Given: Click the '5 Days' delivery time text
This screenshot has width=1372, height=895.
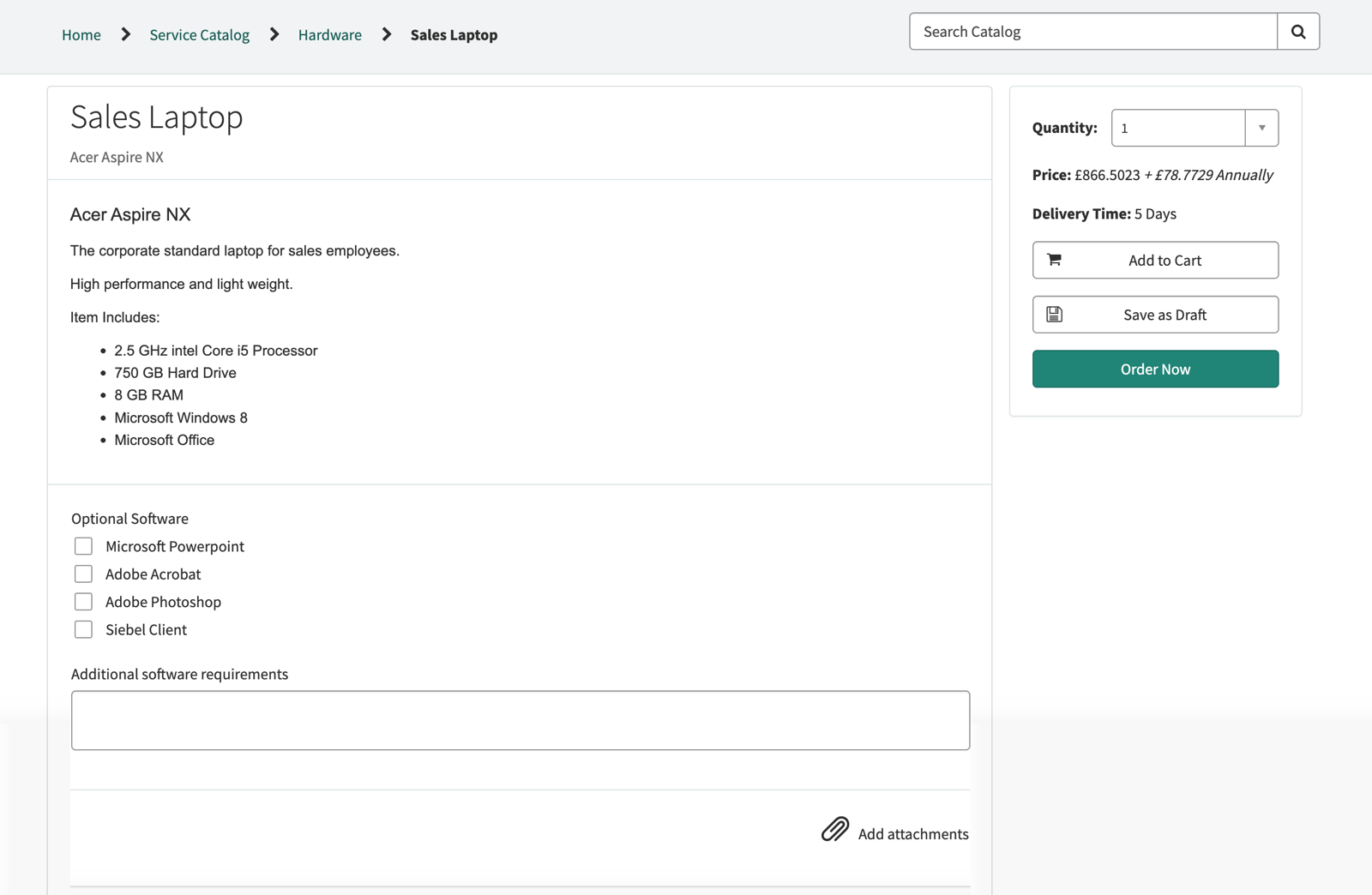Looking at the screenshot, I should click(x=1155, y=213).
